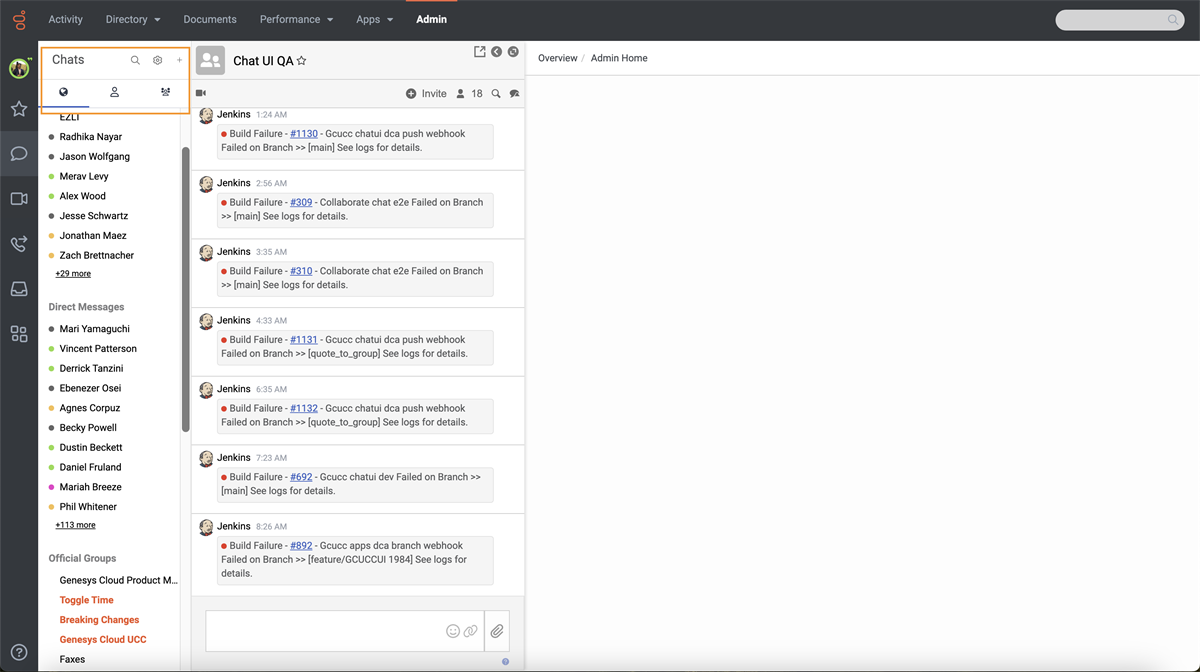Favorite the Chat UI QA room star
This screenshot has width=1200, height=672.
[302, 61]
